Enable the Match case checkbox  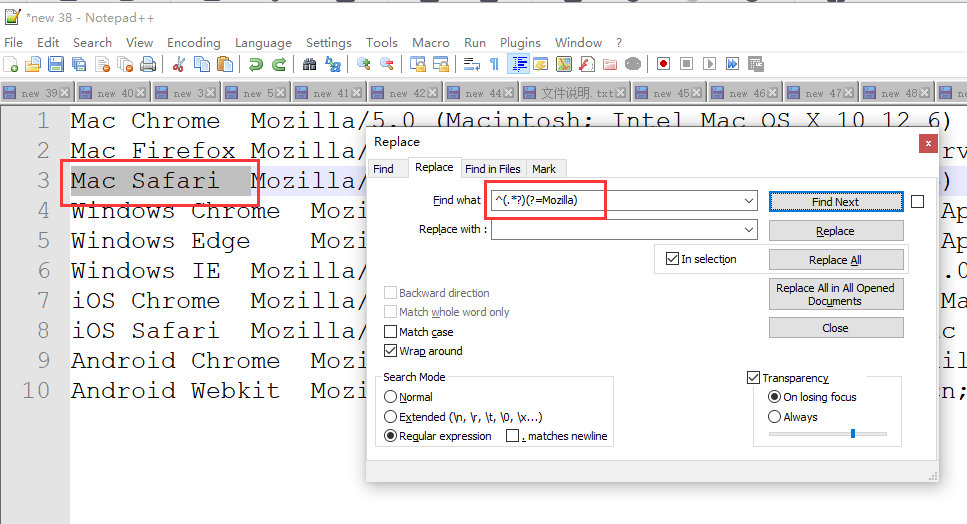coord(390,332)
